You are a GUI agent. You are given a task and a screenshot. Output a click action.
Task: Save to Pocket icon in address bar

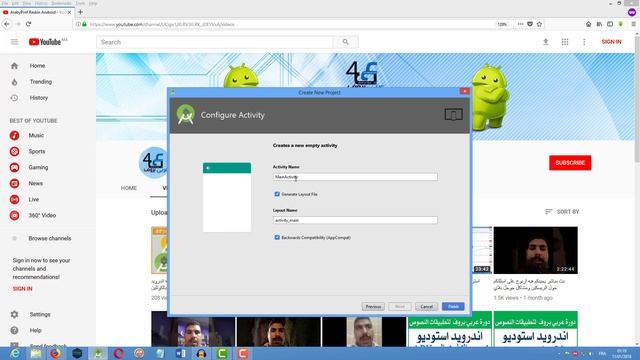[530, 24]
